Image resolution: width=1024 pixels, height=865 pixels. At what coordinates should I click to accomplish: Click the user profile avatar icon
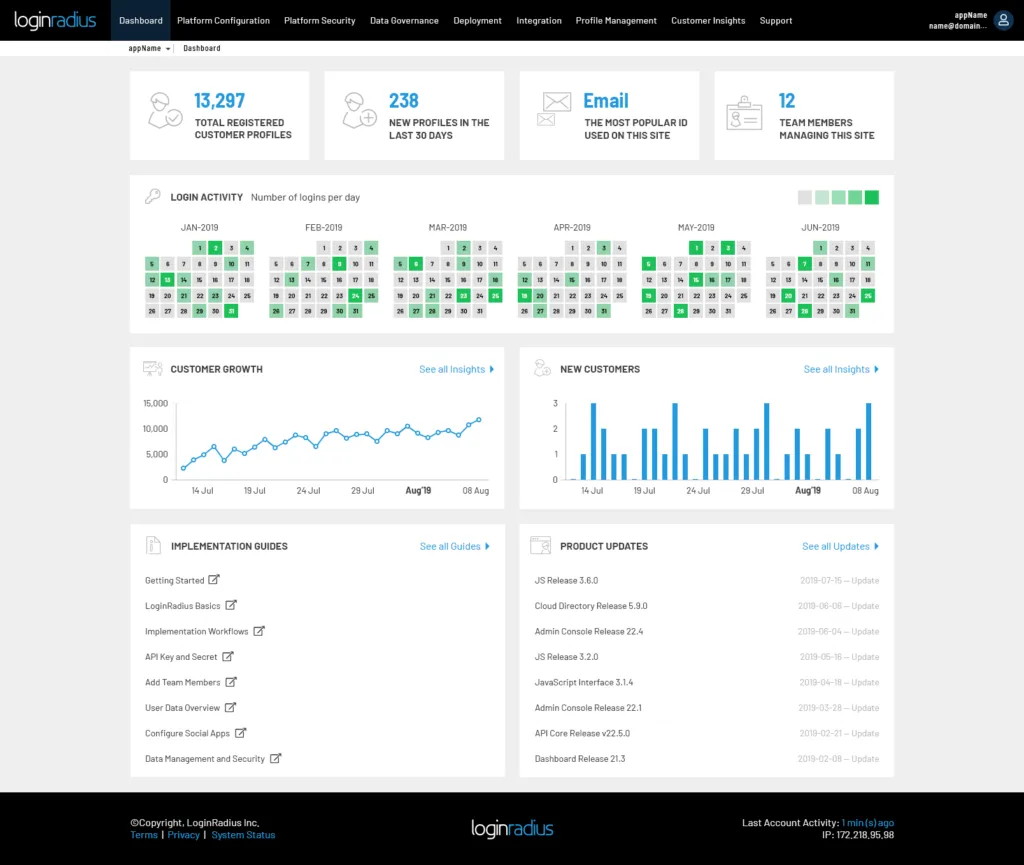pos(1003,20)
